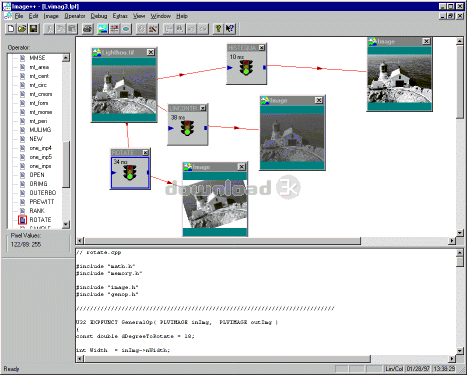The image size is (467, 375).
Task: Click the rotated lighthouse image thumbnail
Action: tap(215, 204)
